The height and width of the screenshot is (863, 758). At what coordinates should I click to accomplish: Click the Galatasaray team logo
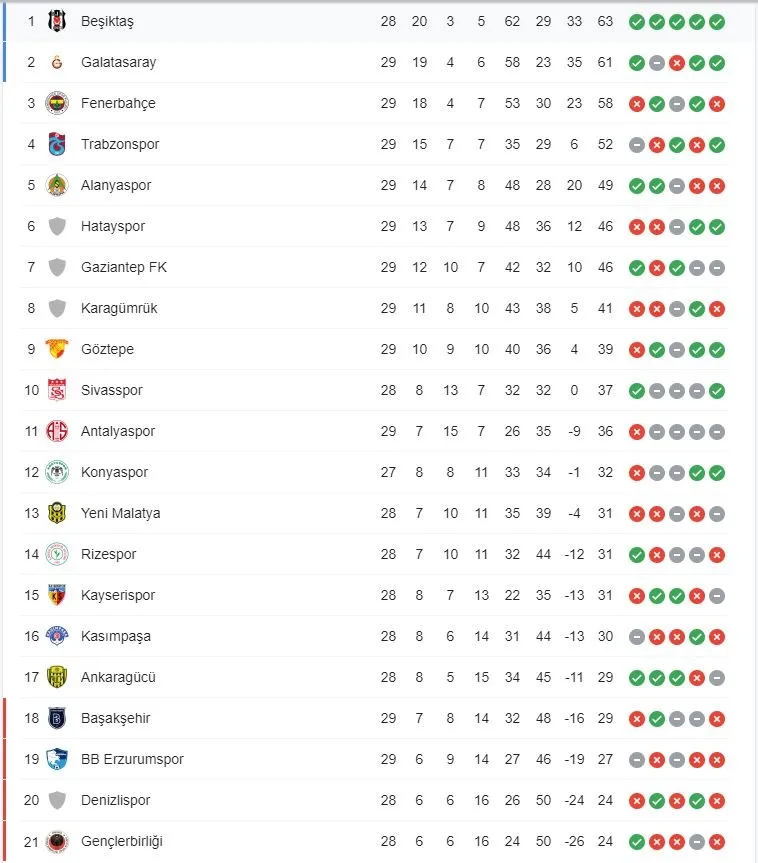click(57, 62)
